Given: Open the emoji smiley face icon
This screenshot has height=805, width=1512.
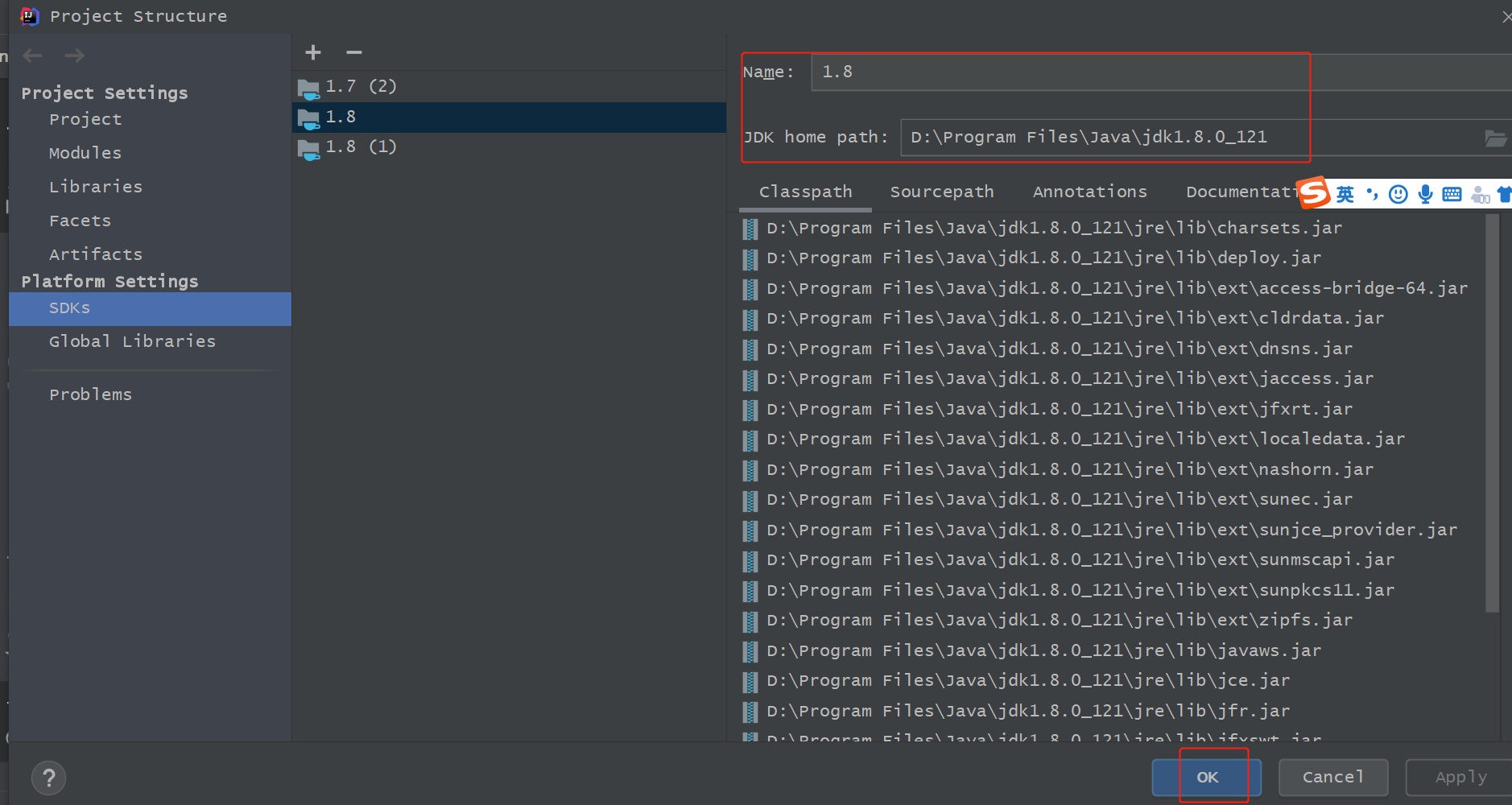Looking at the screenshot, I should [x=1398, y=194].
